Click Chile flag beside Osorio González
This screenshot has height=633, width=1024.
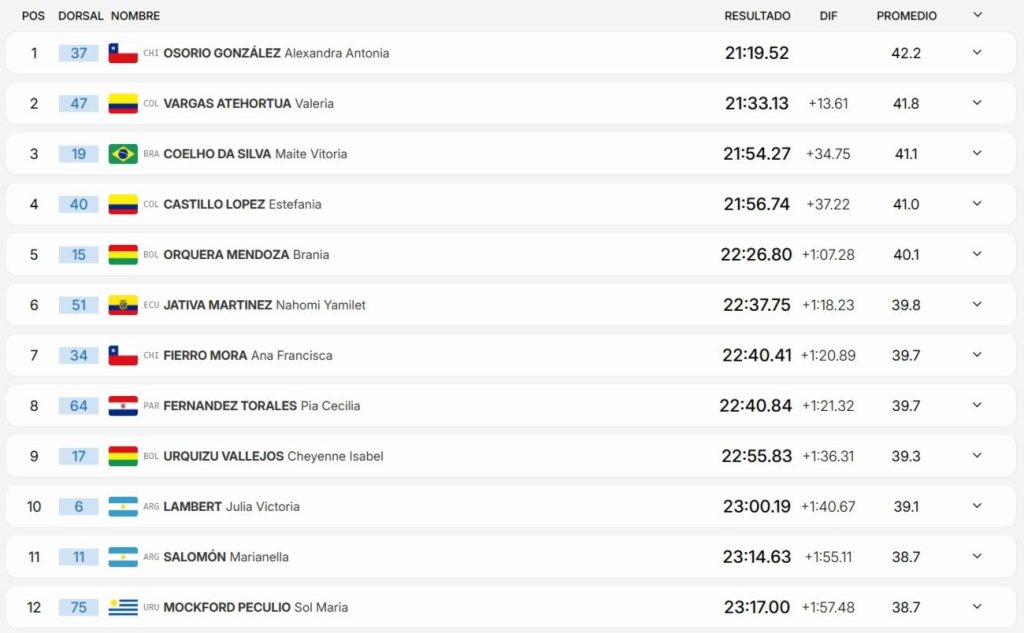[123, 53]
